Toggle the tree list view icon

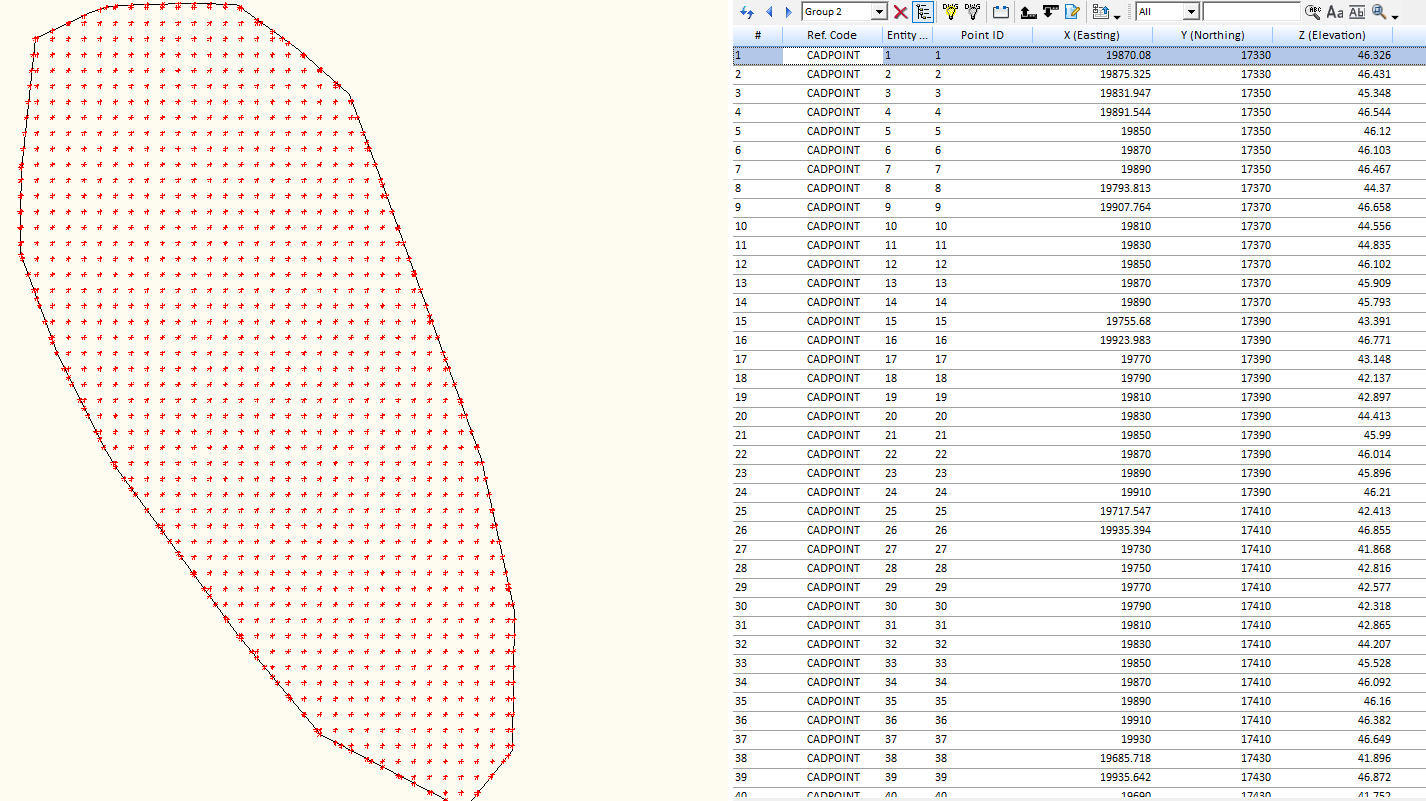(923, 12)
